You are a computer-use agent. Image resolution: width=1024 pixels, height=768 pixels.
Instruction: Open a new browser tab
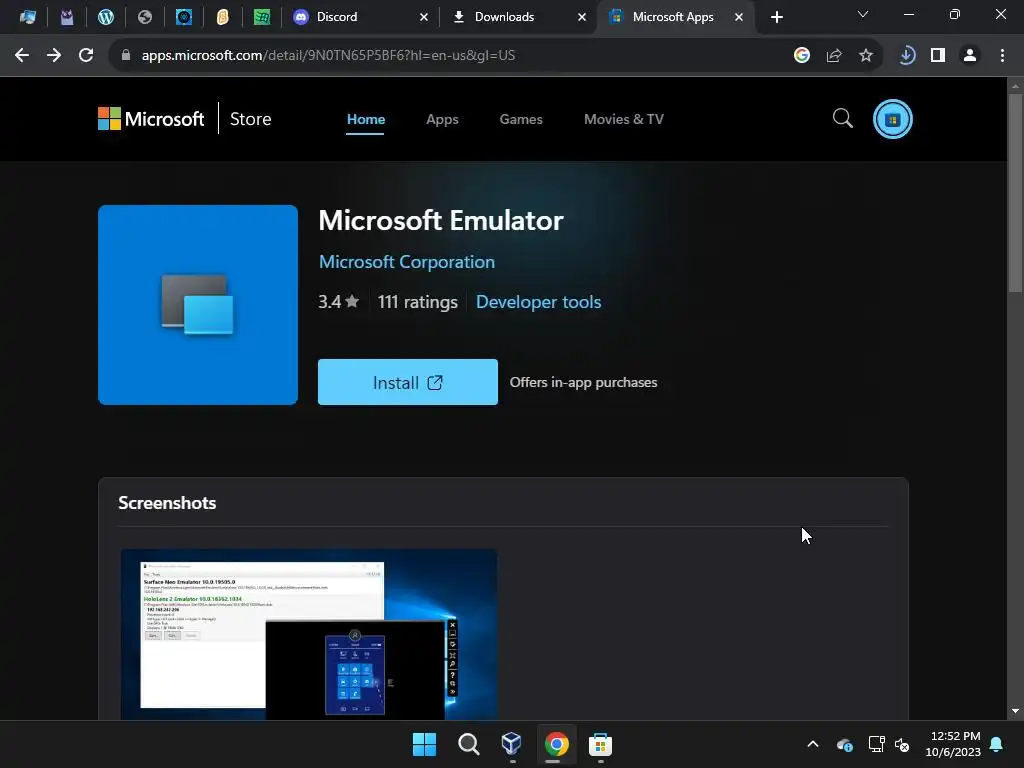click(776, 17)
